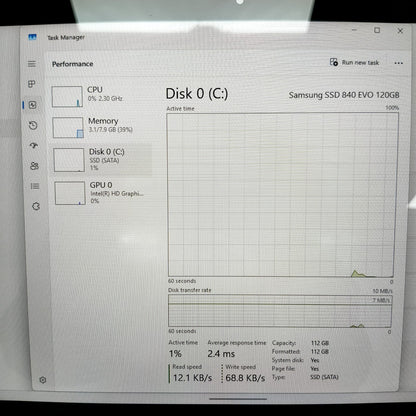Open the Services page icon
Image resolution: width=416 pixels, height=416 pixels.
point(36,206)
